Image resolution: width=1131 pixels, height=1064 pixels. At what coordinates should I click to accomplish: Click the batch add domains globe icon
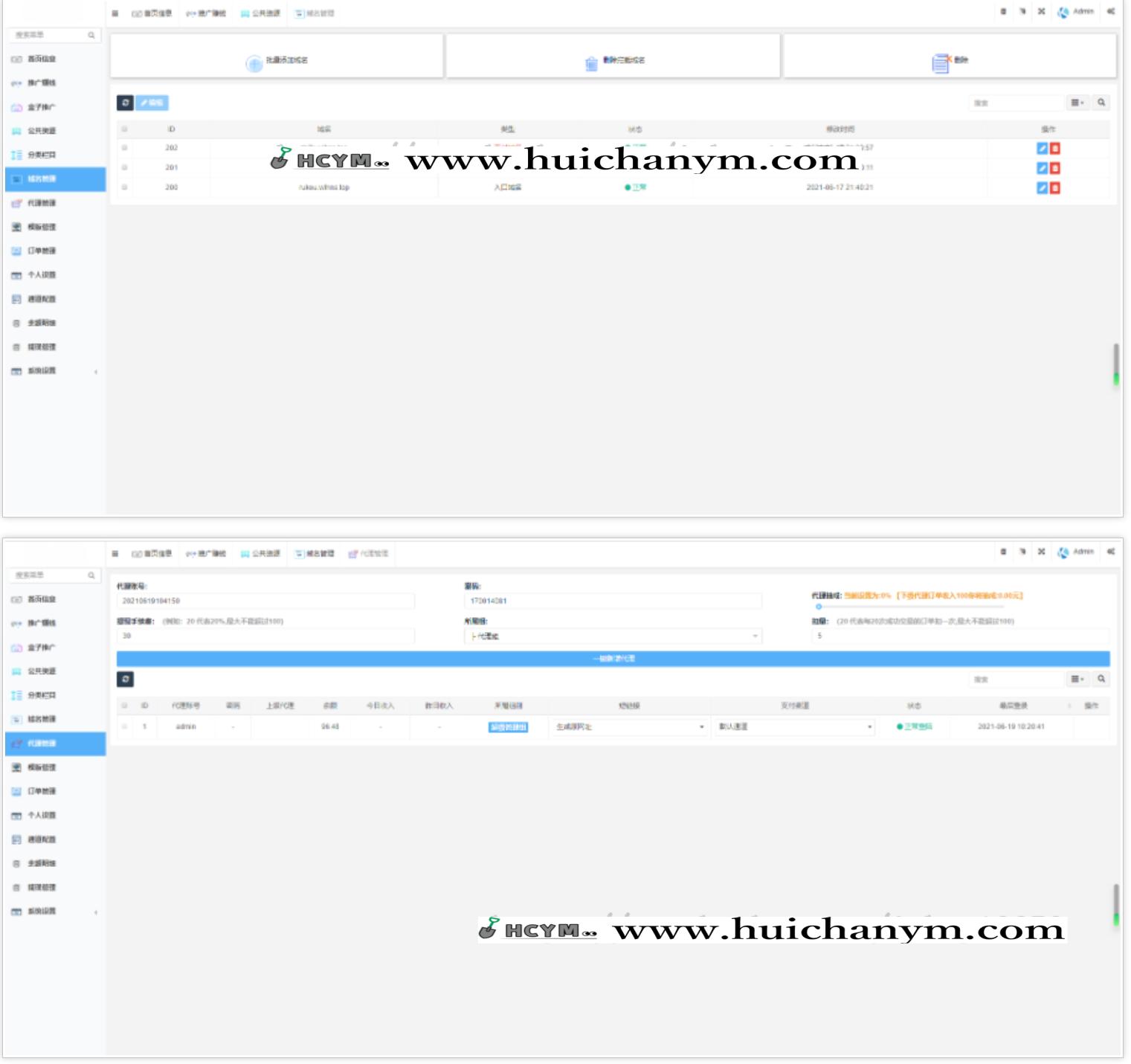point(254,64)
